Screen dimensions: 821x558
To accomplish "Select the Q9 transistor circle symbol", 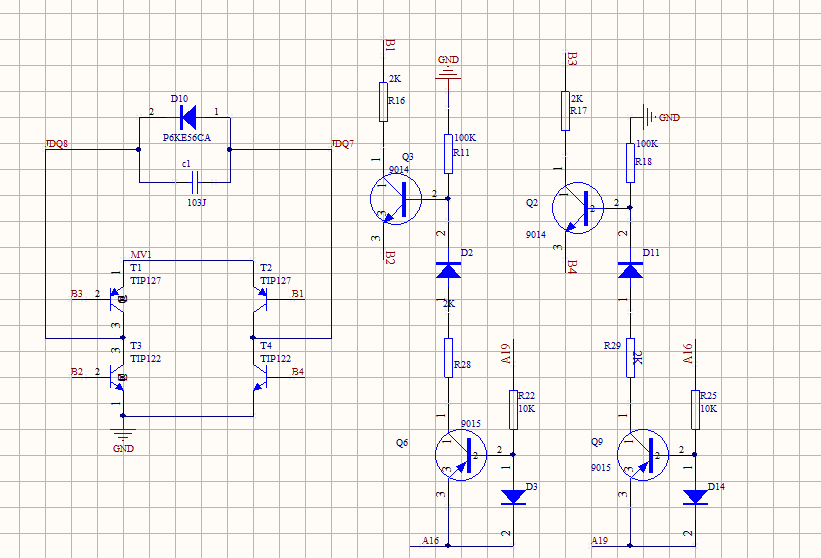I will (x=643, y=455).
